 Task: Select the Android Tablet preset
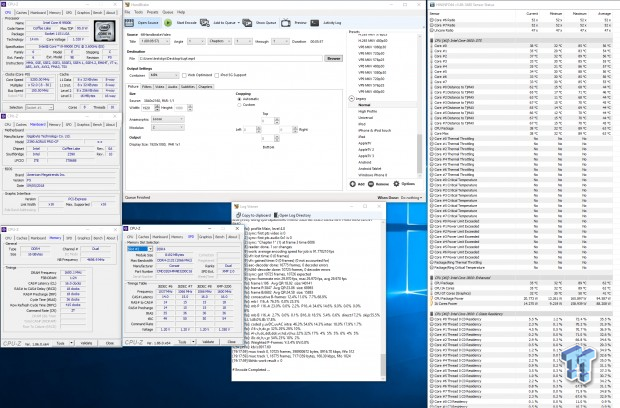[370, 169]
